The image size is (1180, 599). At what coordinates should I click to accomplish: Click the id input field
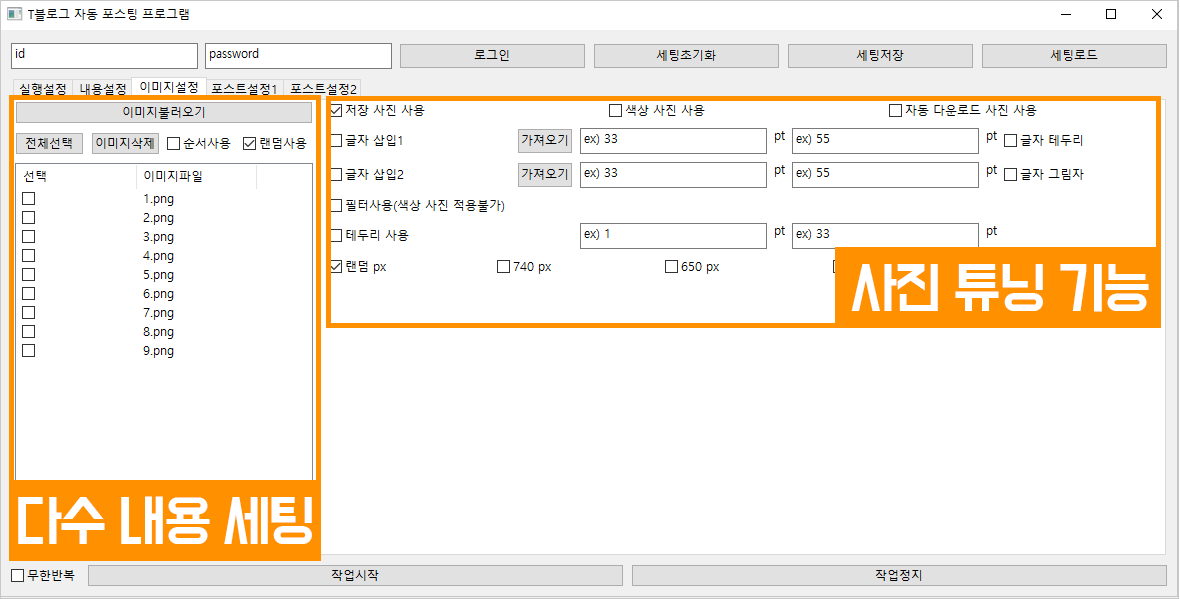[x=104, y=55]
